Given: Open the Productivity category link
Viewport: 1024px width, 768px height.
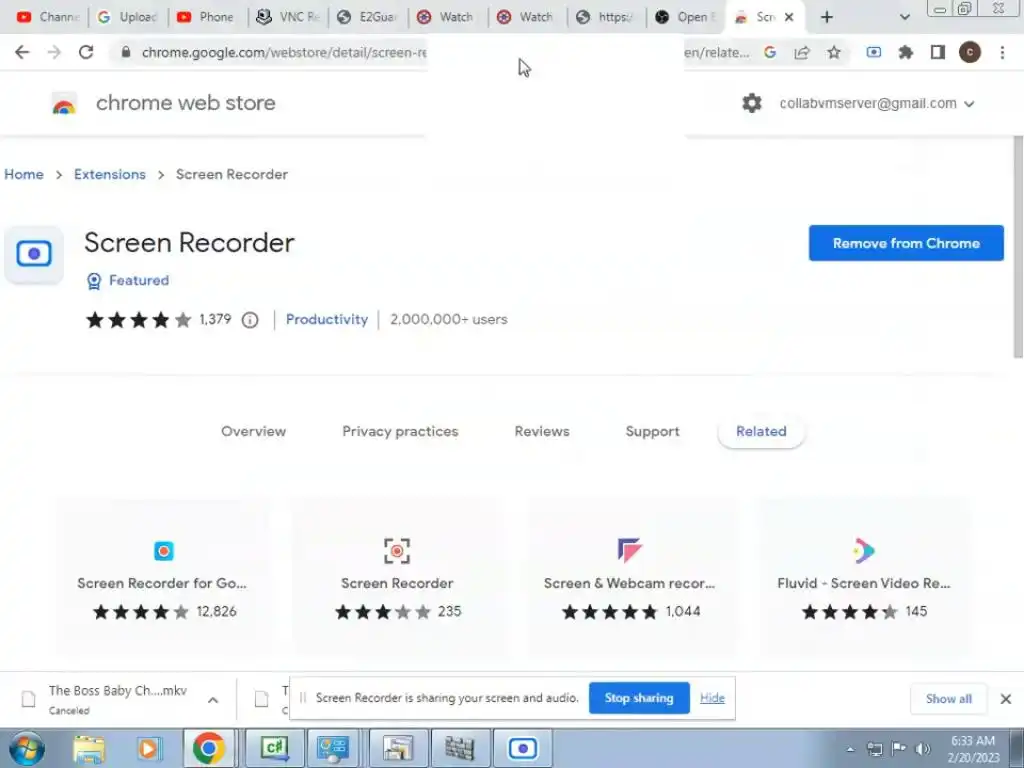Looking at the screenshot, I should (327, 319).
